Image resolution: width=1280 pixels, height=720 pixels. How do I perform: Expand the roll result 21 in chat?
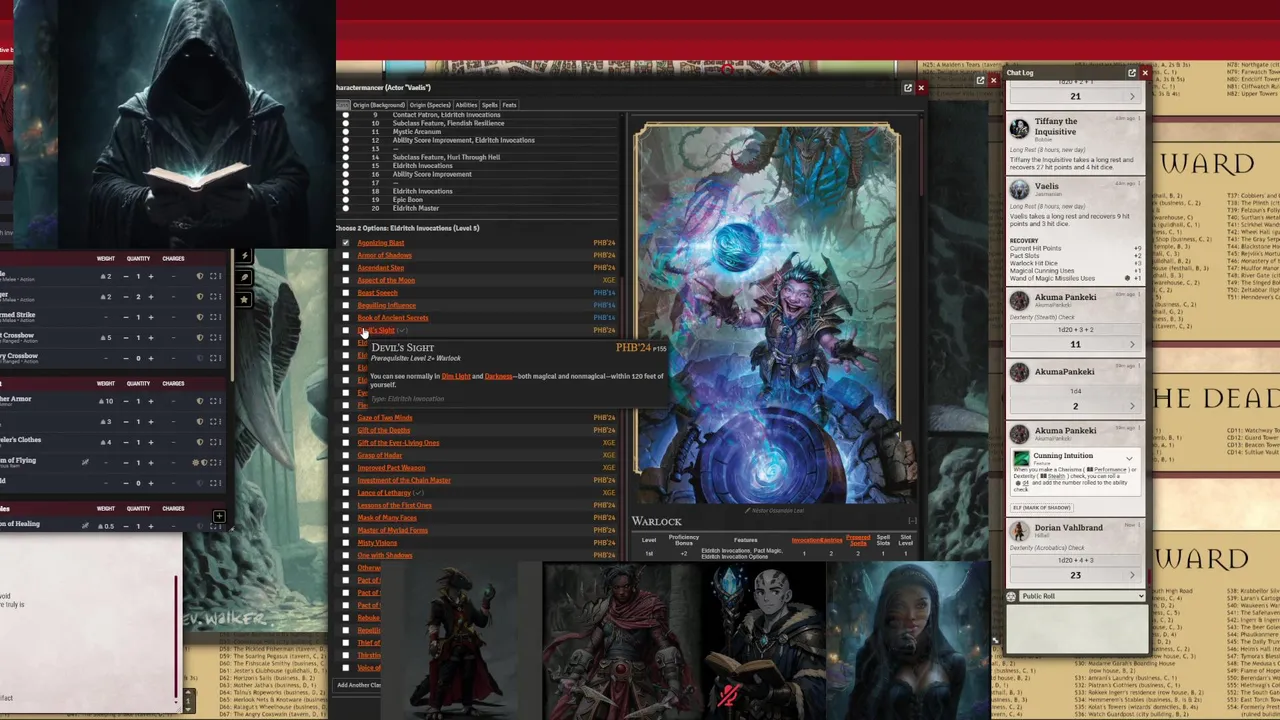1132,96
